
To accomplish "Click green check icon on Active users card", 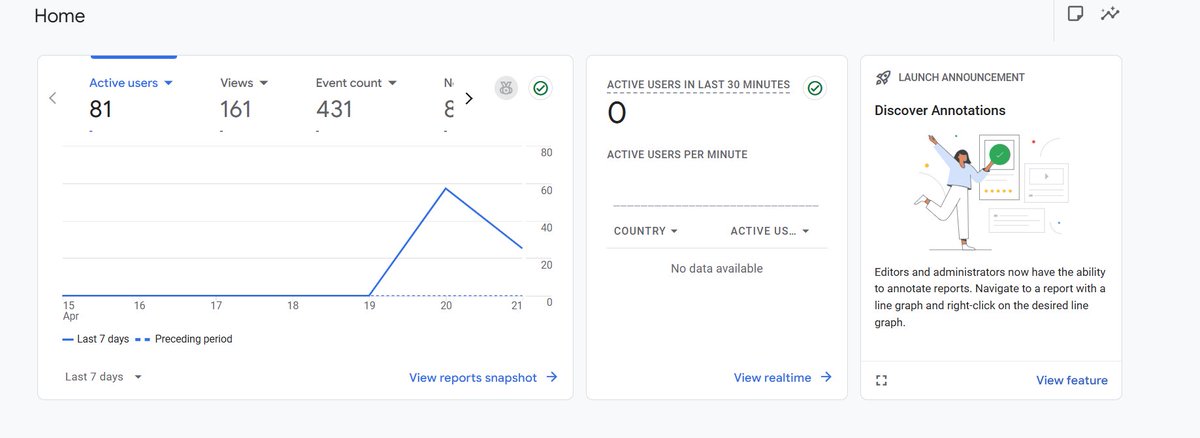I will click(541, 88).
